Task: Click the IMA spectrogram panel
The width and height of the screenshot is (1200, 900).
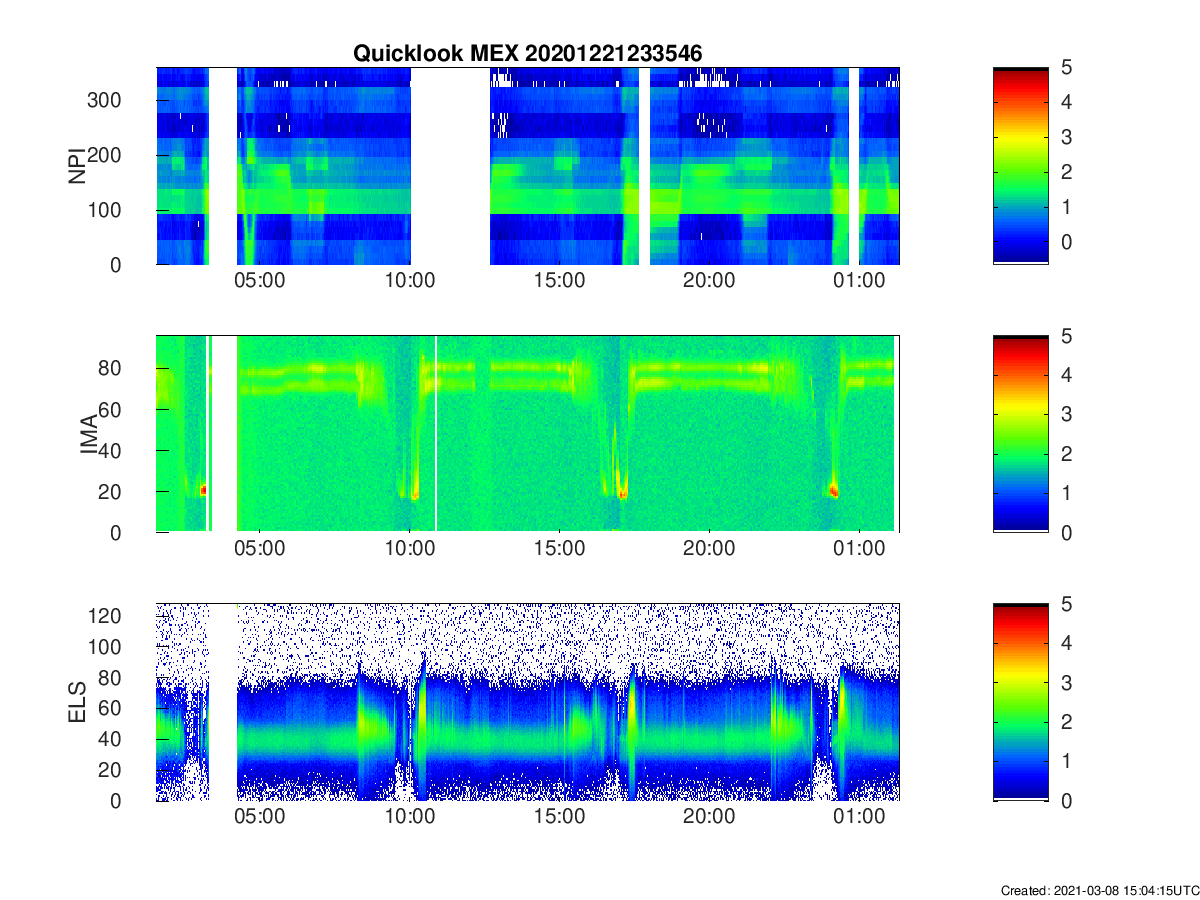Action: 528,434
